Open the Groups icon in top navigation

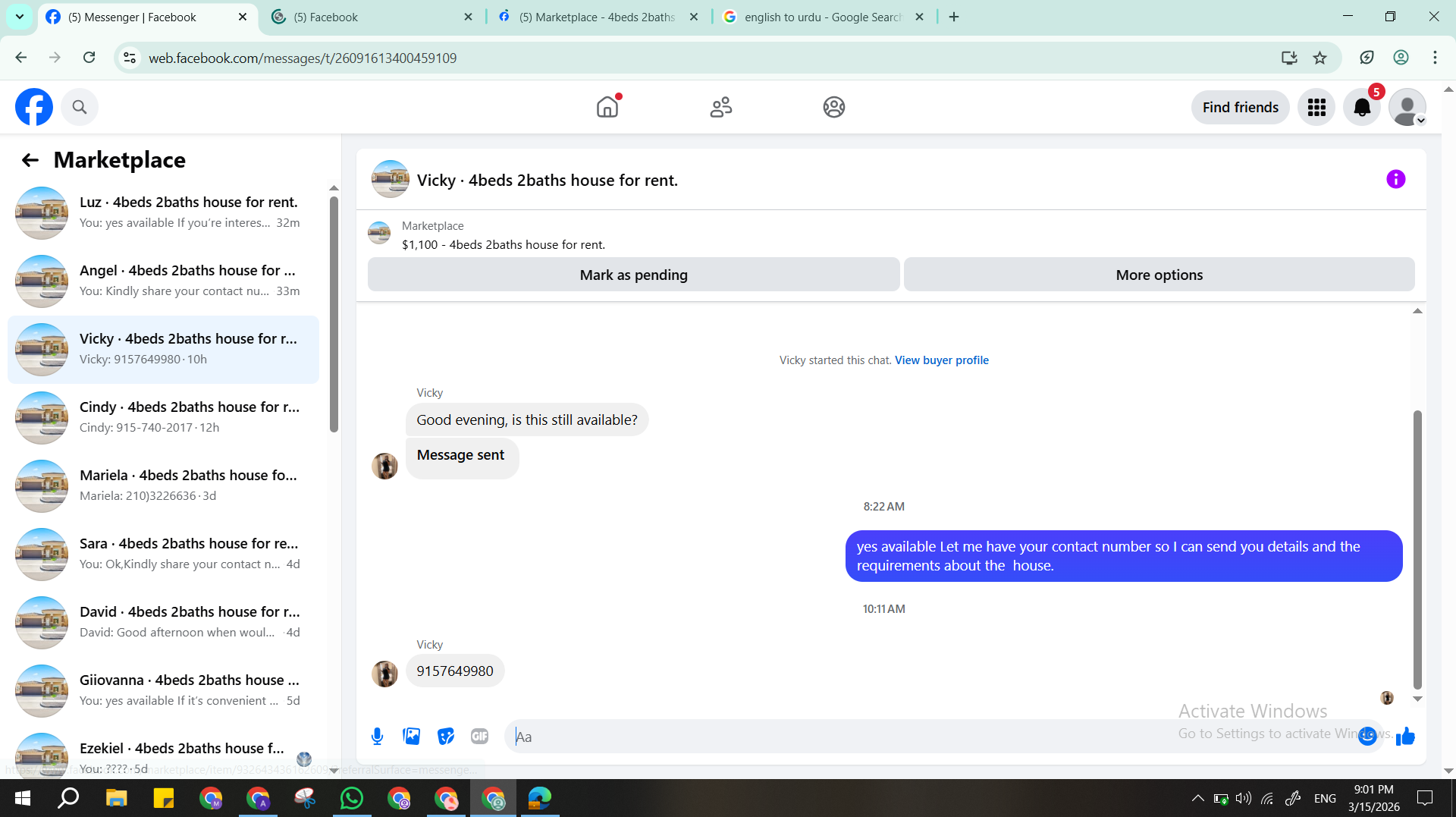point(834,107)
